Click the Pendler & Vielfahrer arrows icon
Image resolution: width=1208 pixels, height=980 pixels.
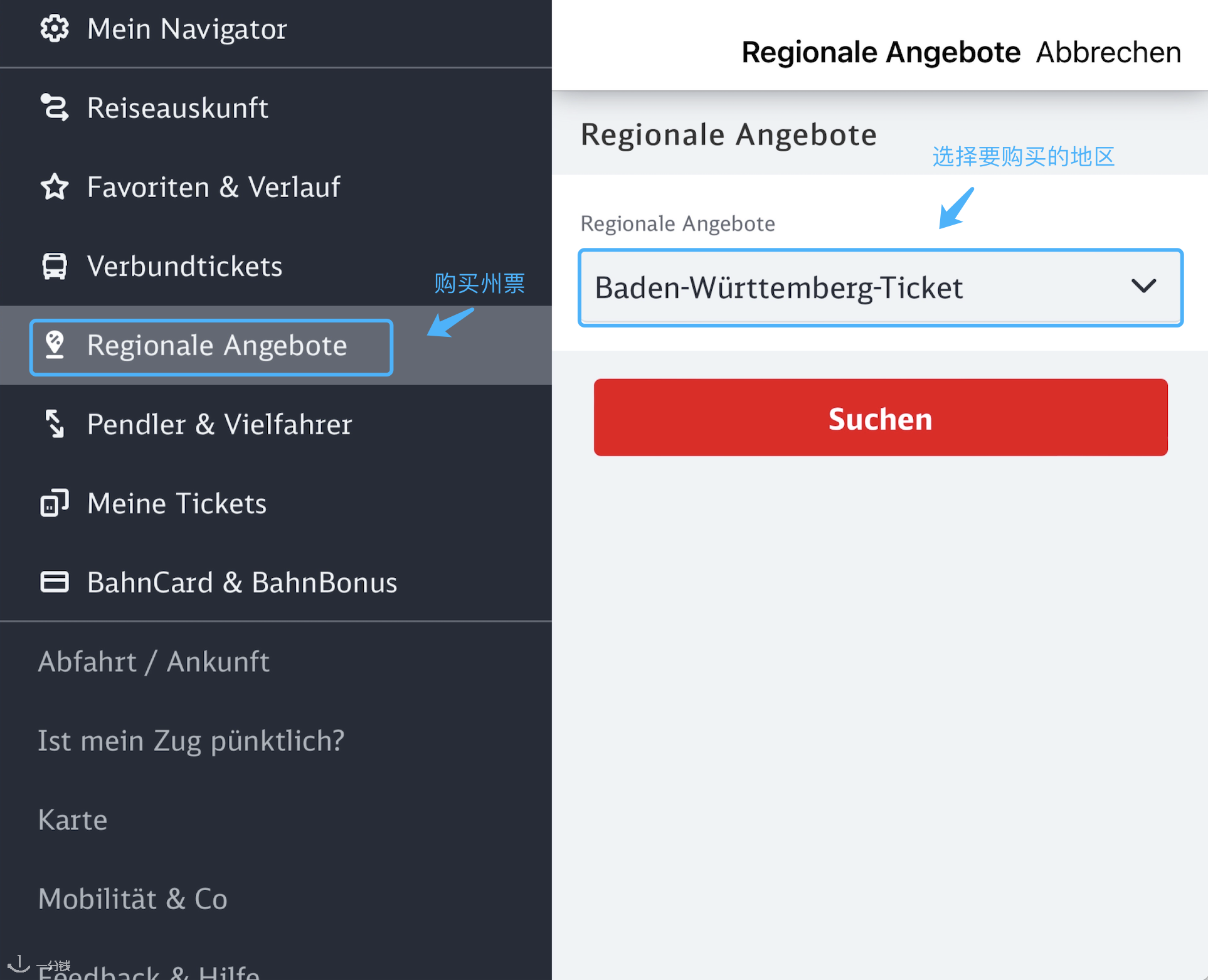coord(55,423)
